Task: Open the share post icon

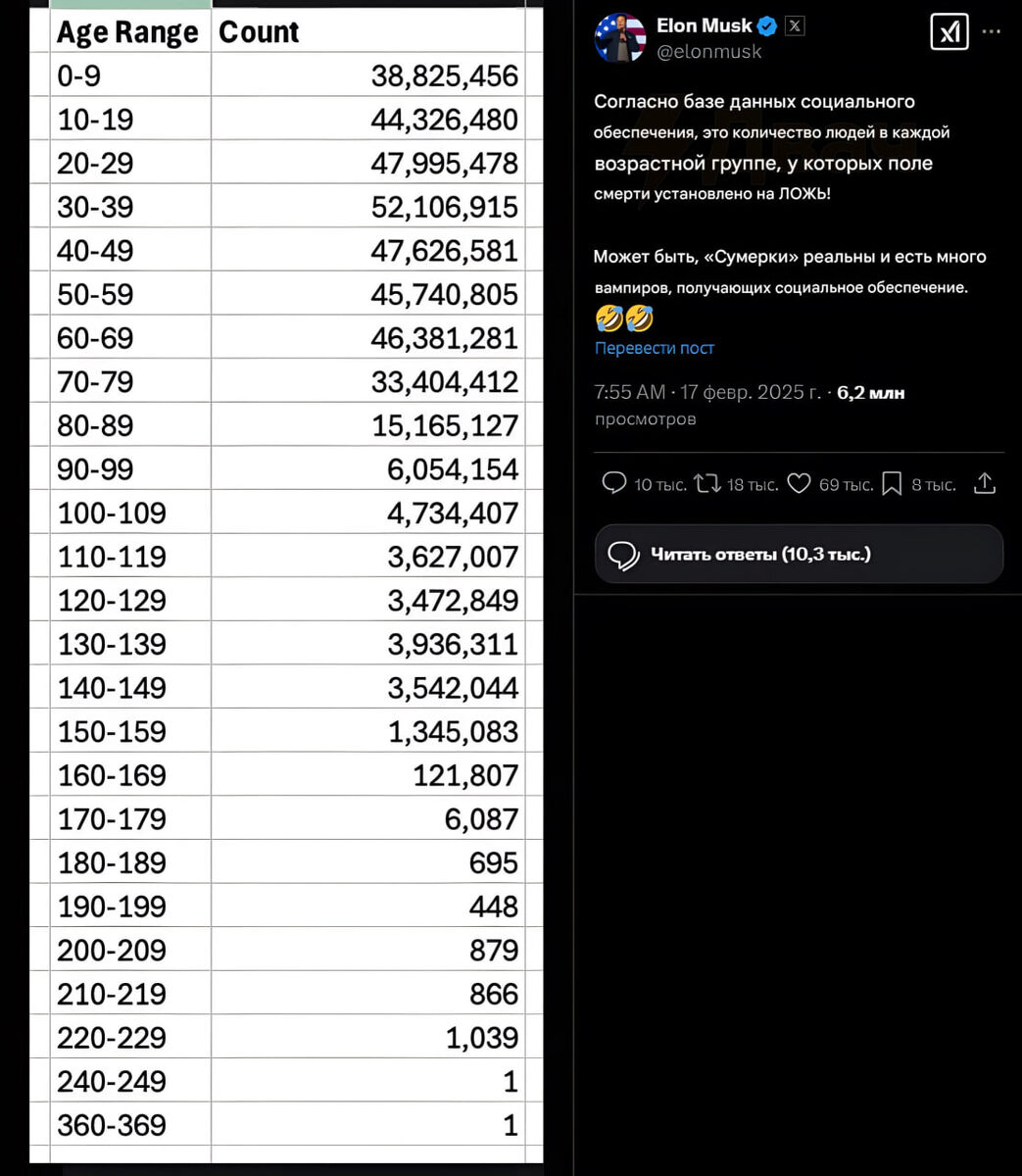Action: (985, 483)
